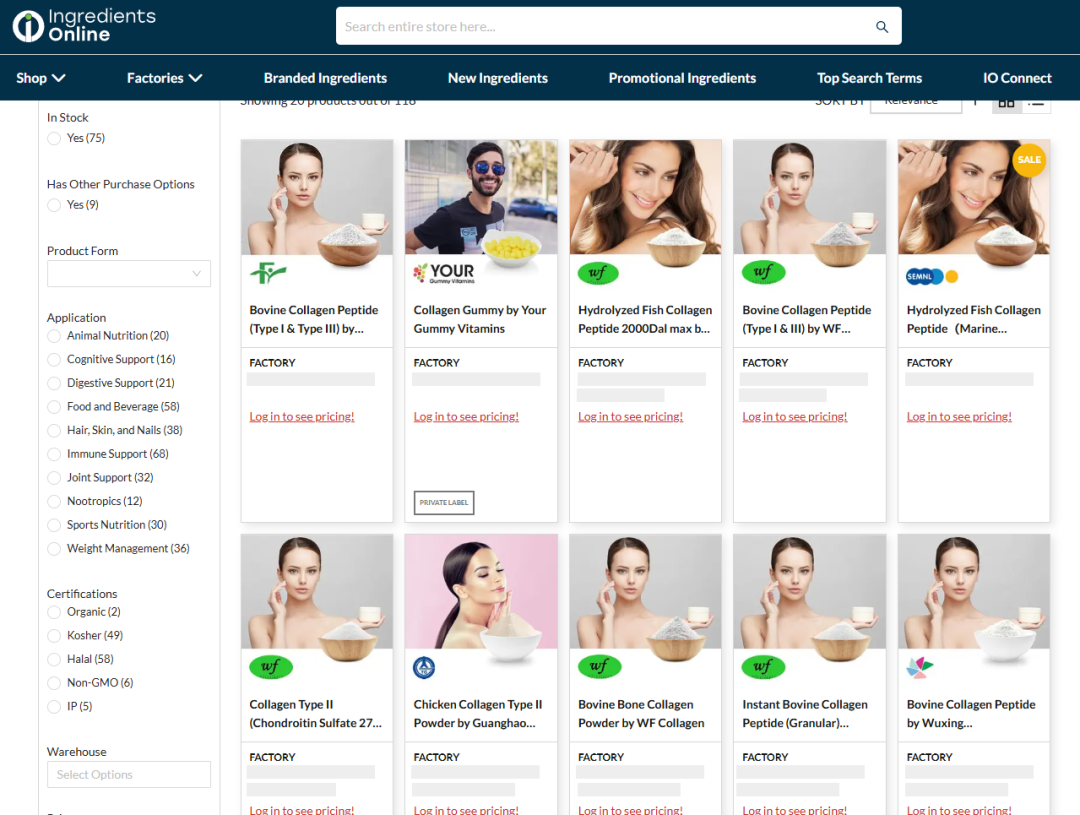Filter by Non-GMO certification
The width and height of the screenshot is (1080, 815).
pyautogui.click(x=54, y=683)
